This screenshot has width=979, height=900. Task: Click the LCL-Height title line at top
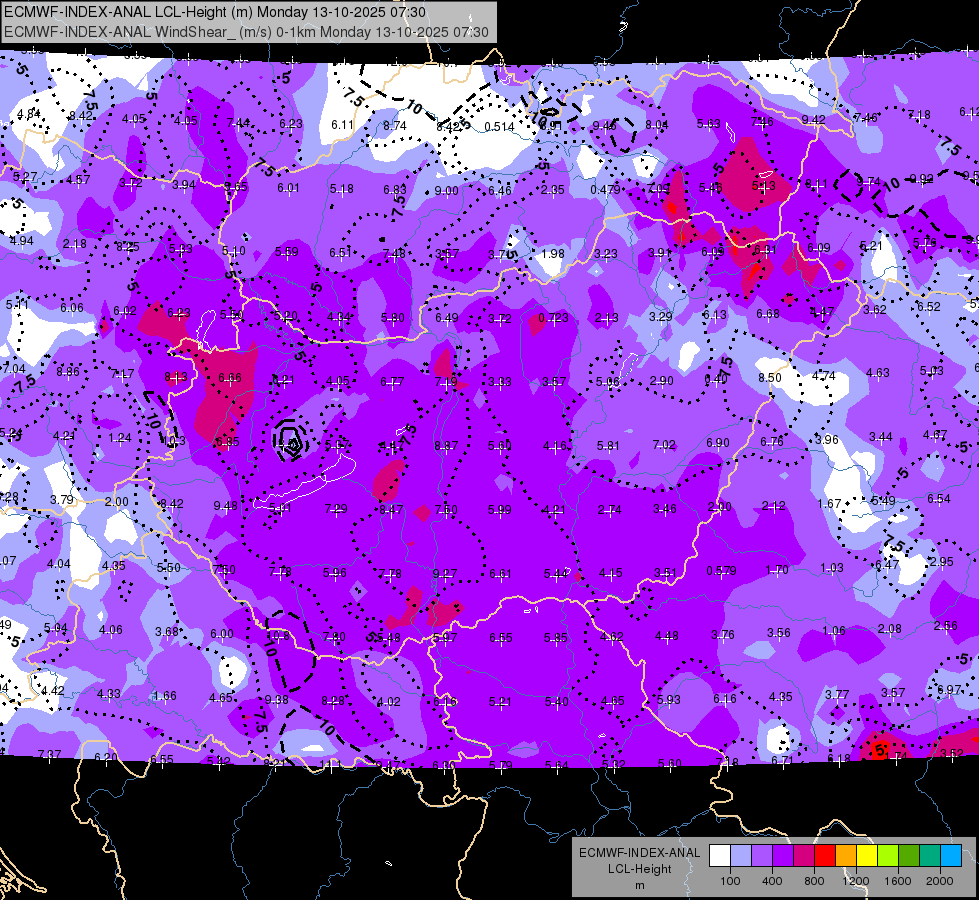click(x=215, y=12)
